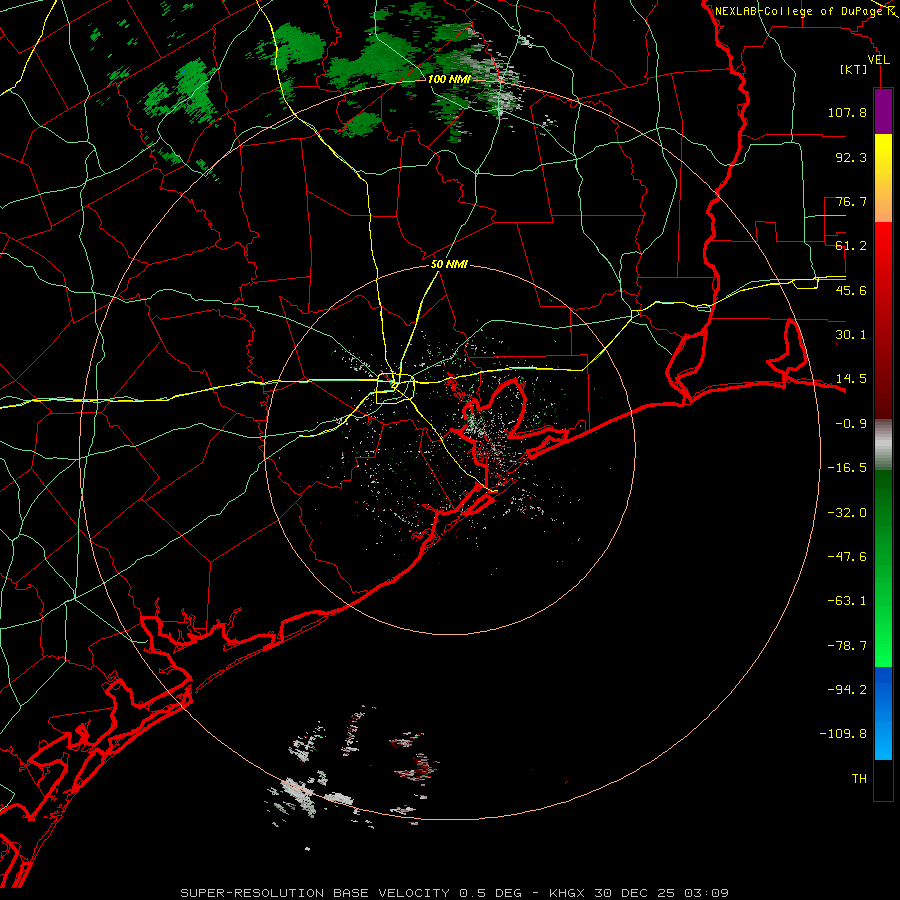Screen dimensions: 900x900
Task: Pick the purple segment of velocity scale
Action: 883,112
